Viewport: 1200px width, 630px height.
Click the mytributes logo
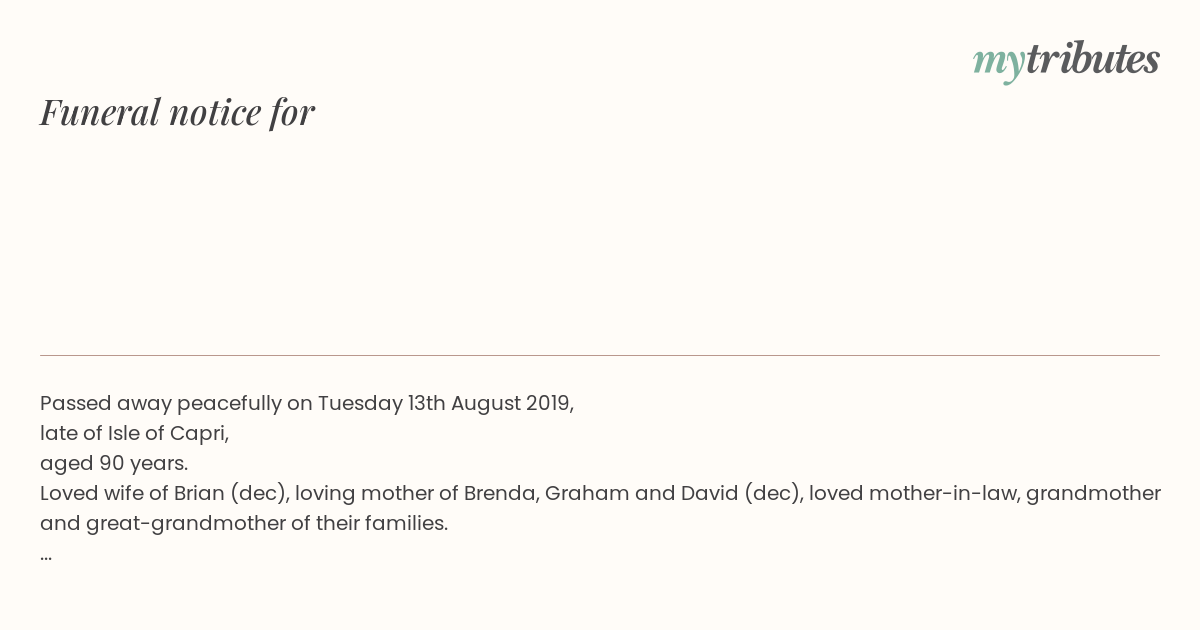click(1066, 61)
